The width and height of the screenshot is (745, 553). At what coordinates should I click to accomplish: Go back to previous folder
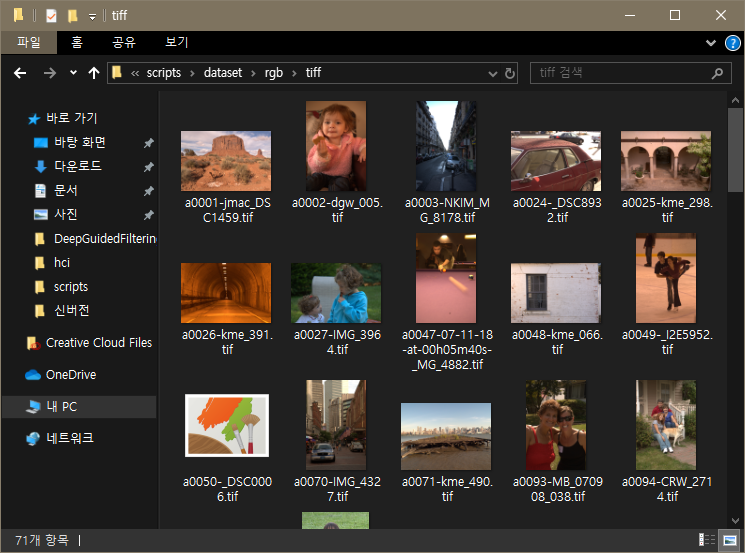[x=20, y=73]
